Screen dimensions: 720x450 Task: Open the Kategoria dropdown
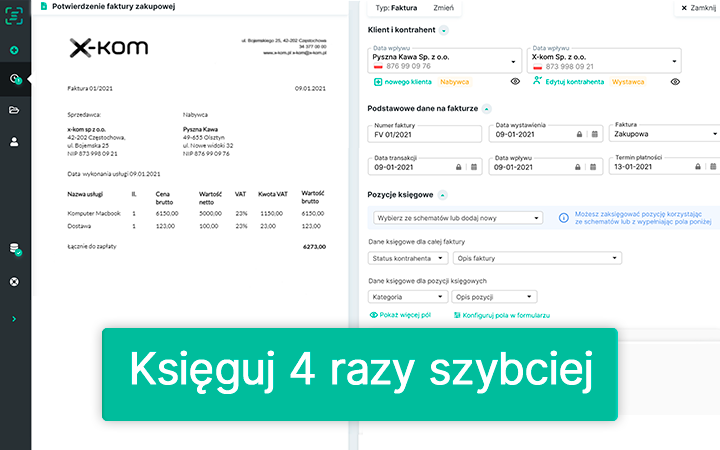[408, 297]
